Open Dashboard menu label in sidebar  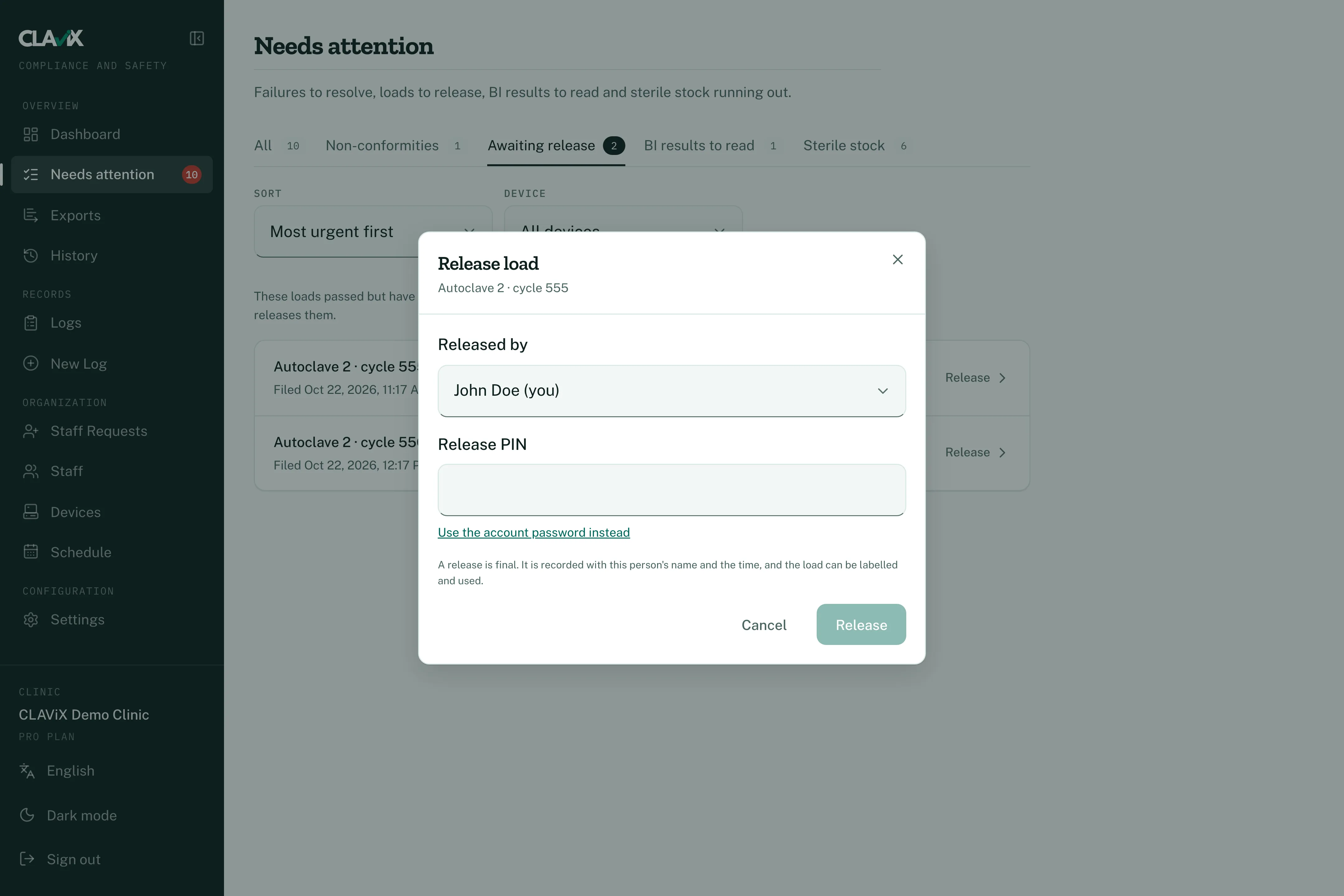[86, 134]
